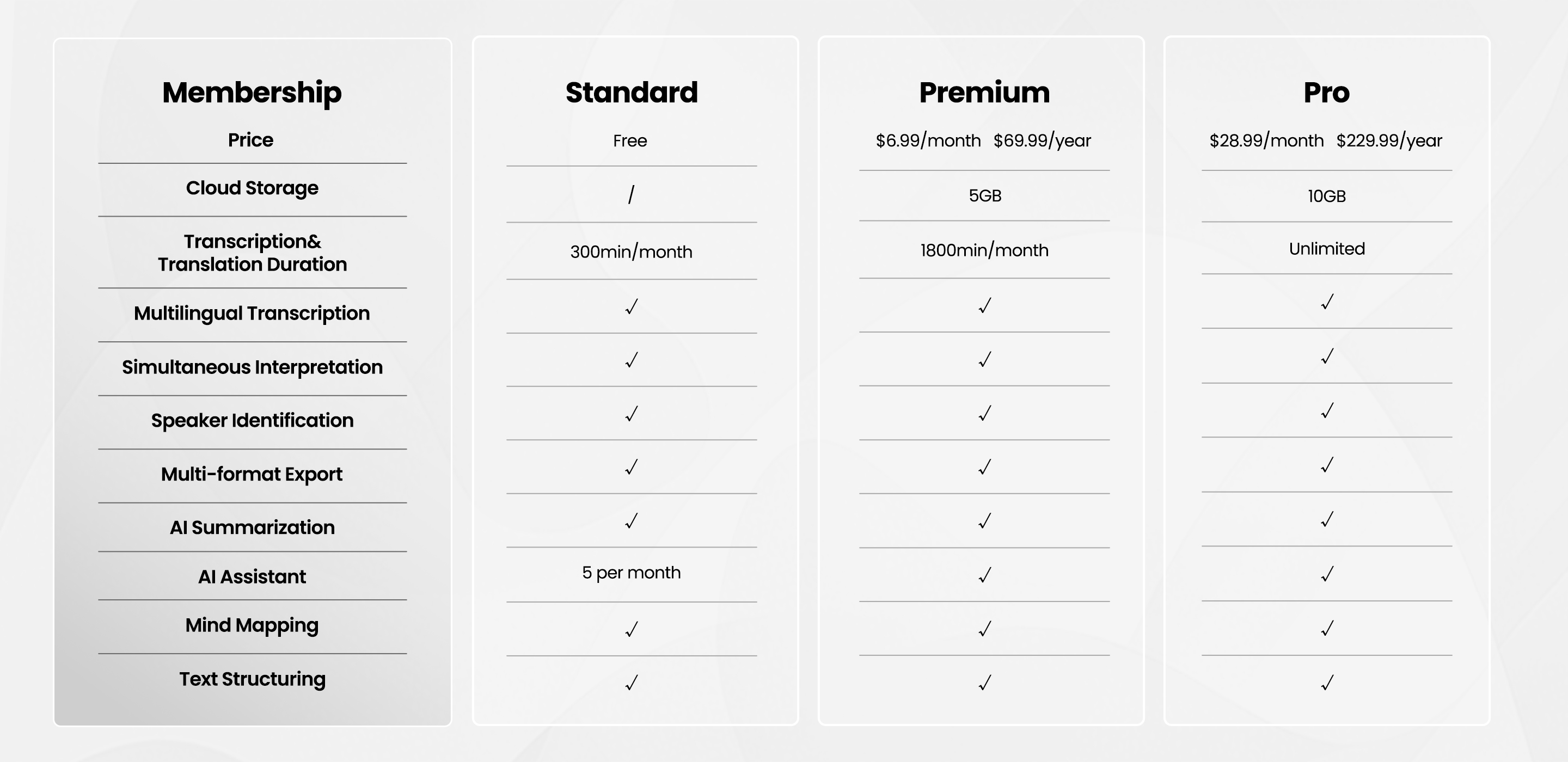Click the Premium AI Assistant checkmark
This screenshot has width=1568, height=762.
(985, 575)
